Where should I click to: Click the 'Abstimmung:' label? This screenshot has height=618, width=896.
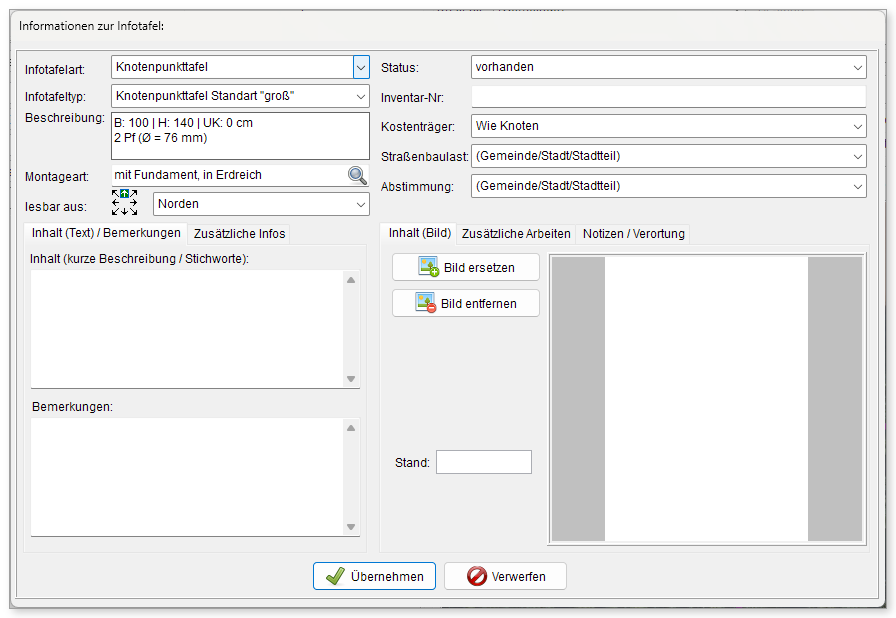coord(417,187)
